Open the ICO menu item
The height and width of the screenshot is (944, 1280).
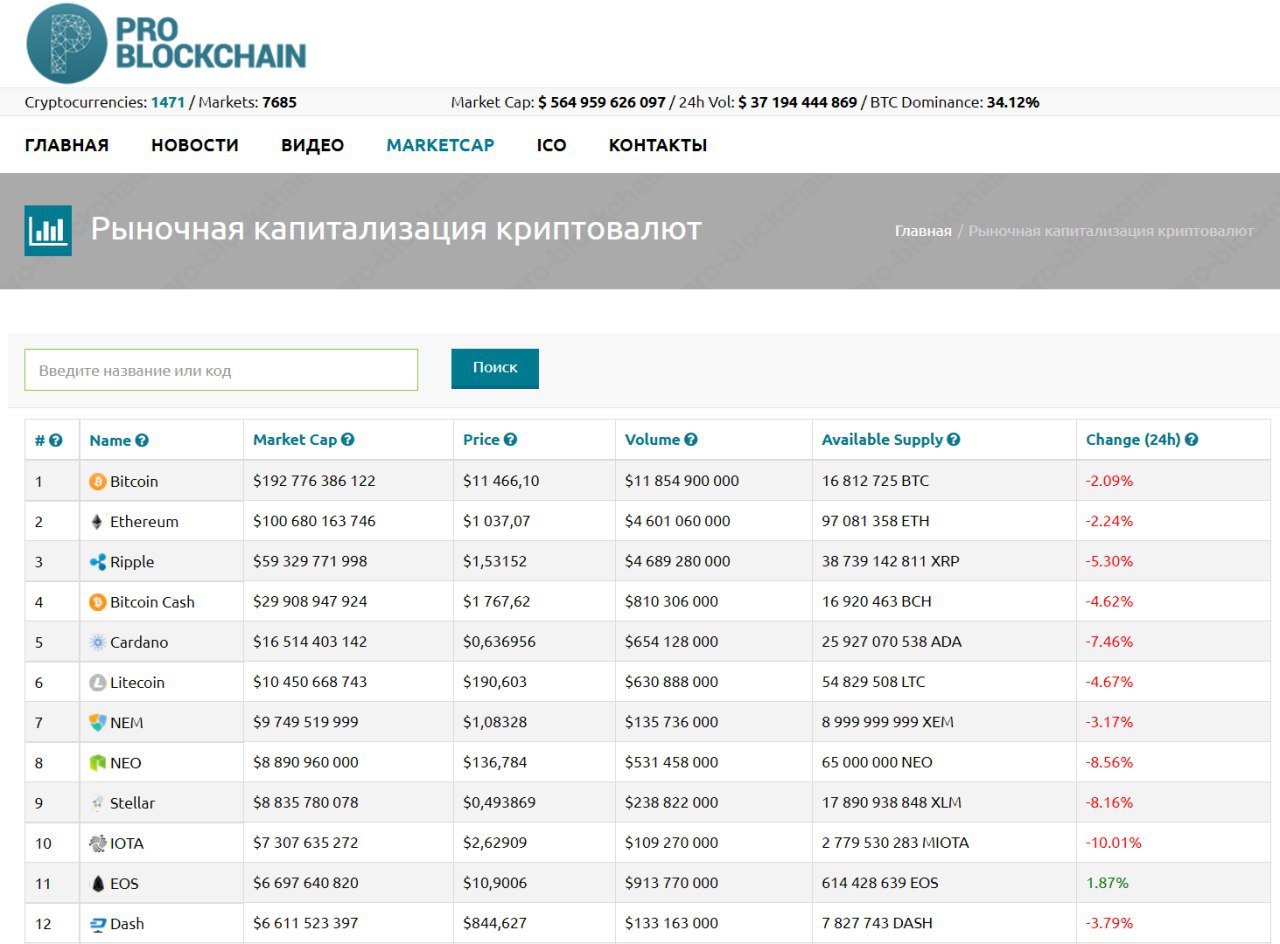(x=552, y=145)
